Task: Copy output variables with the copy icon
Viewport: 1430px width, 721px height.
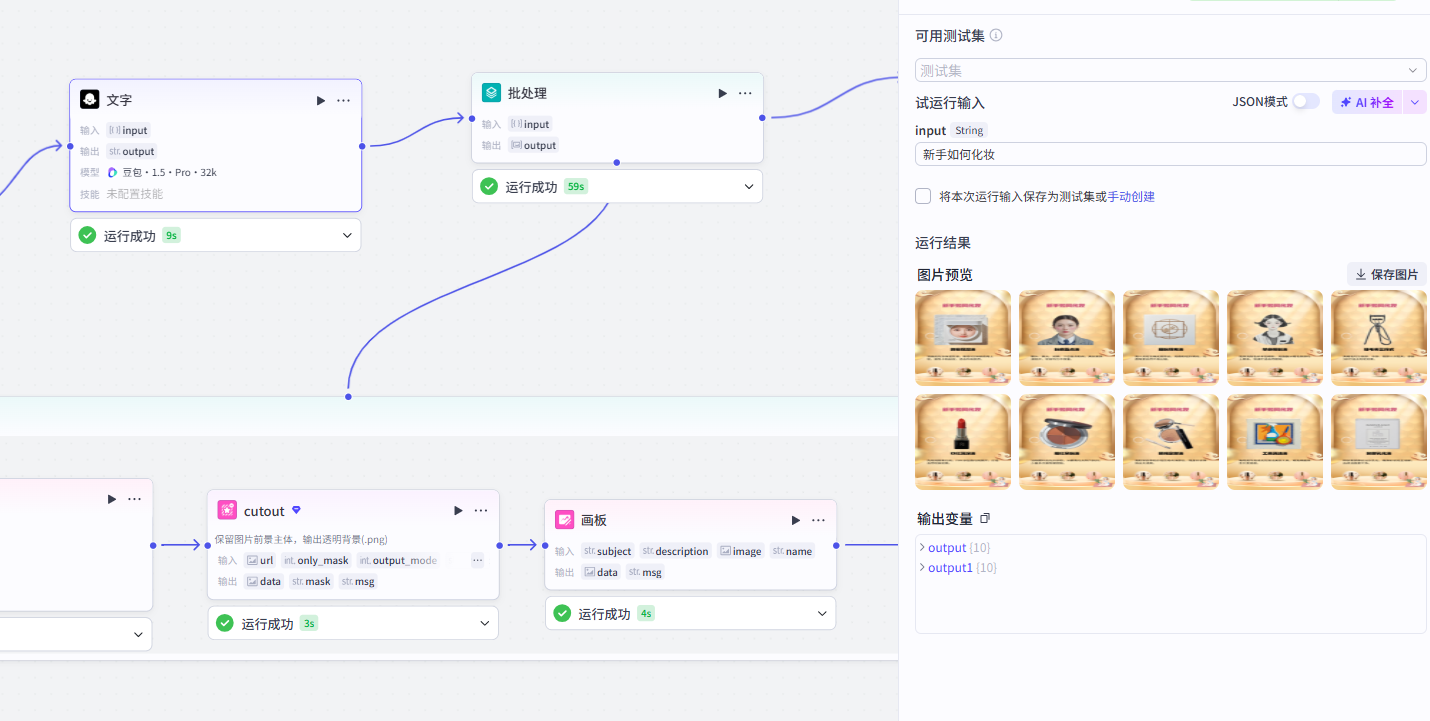Action: pyautogui.click(x=985, y=518)
